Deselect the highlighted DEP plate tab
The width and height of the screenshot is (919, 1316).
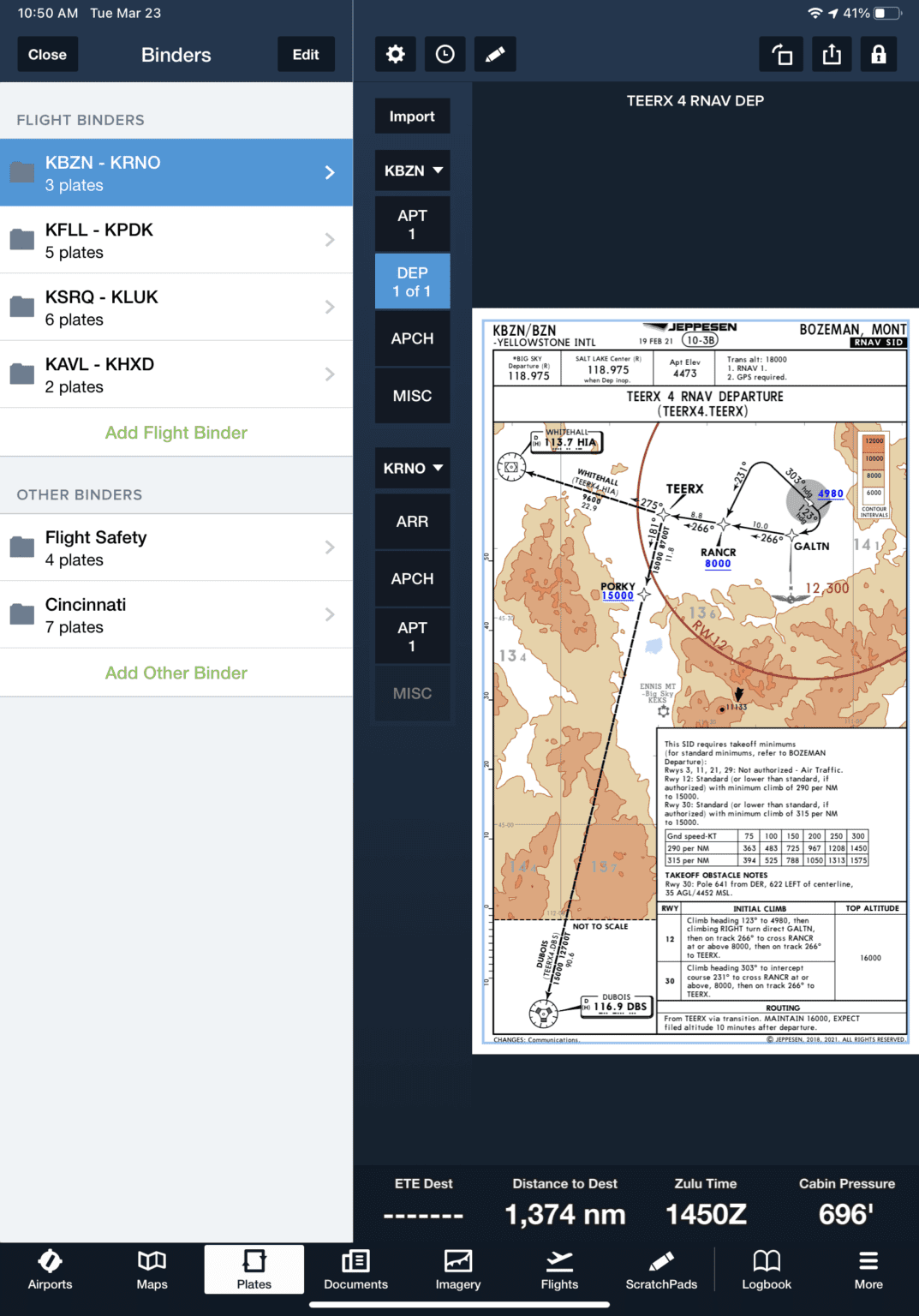click(412, 281)
